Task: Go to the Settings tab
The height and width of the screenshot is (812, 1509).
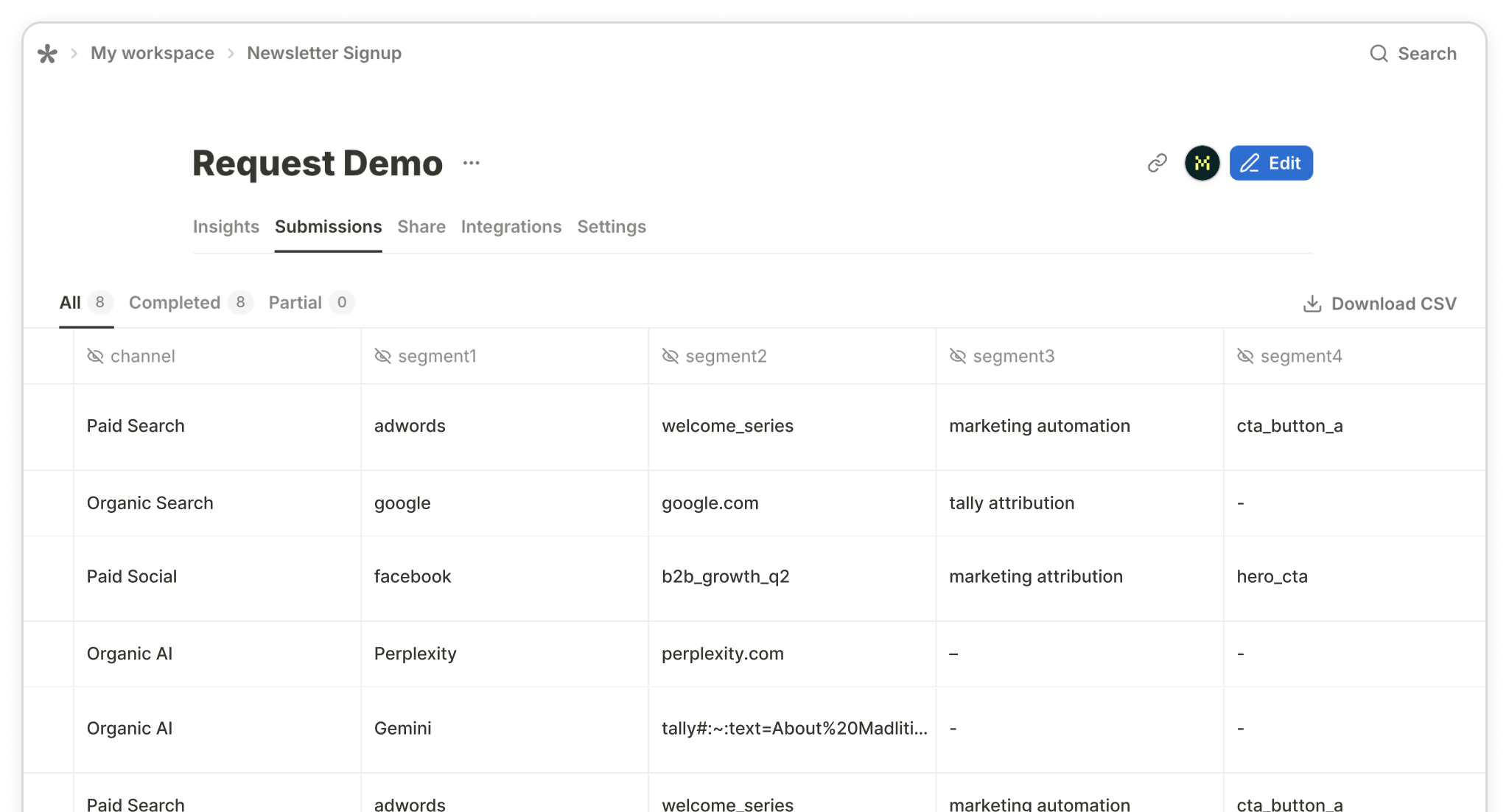Action: coord(611,227)
